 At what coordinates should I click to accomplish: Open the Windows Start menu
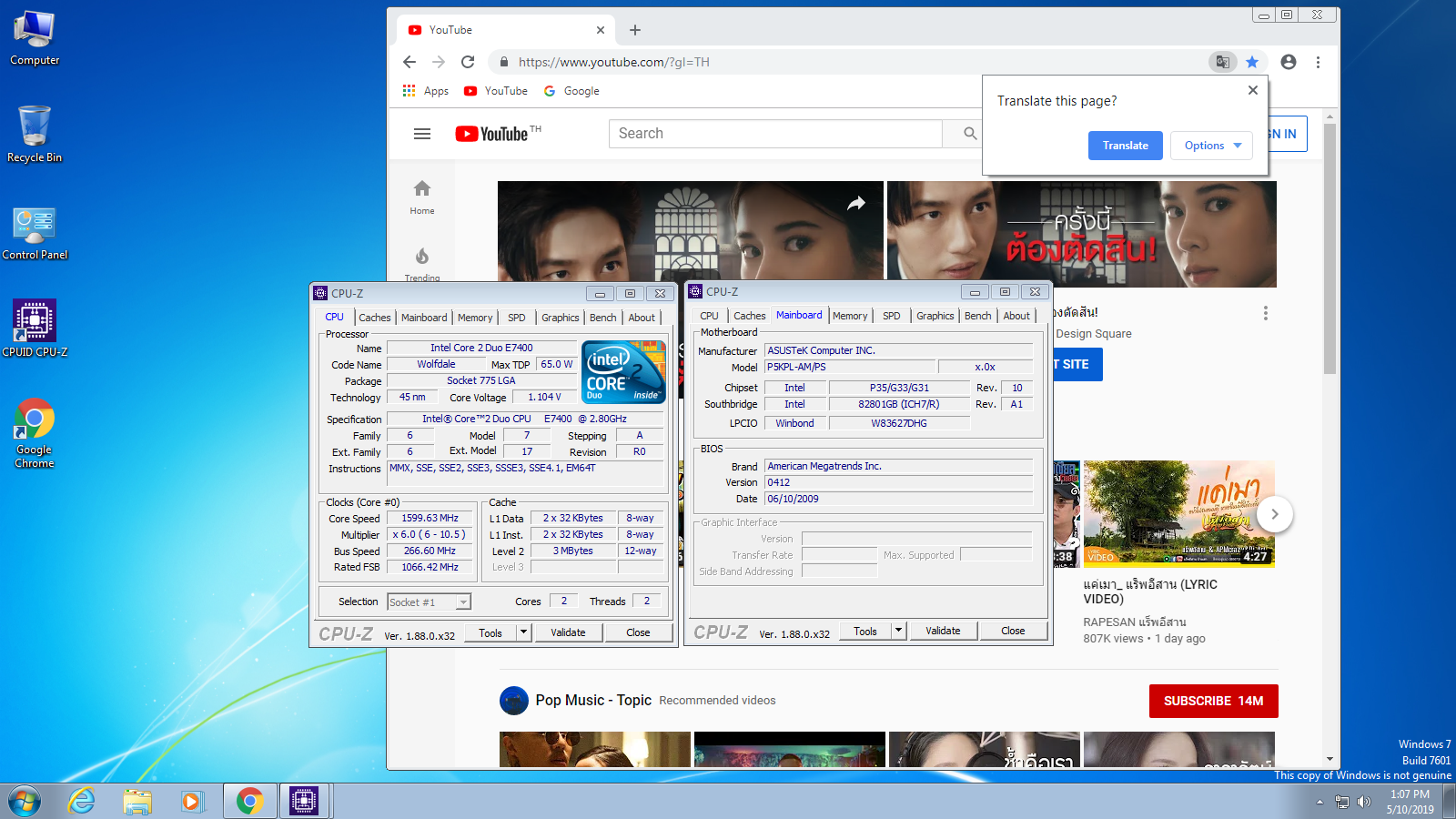(x=25, y=802)
